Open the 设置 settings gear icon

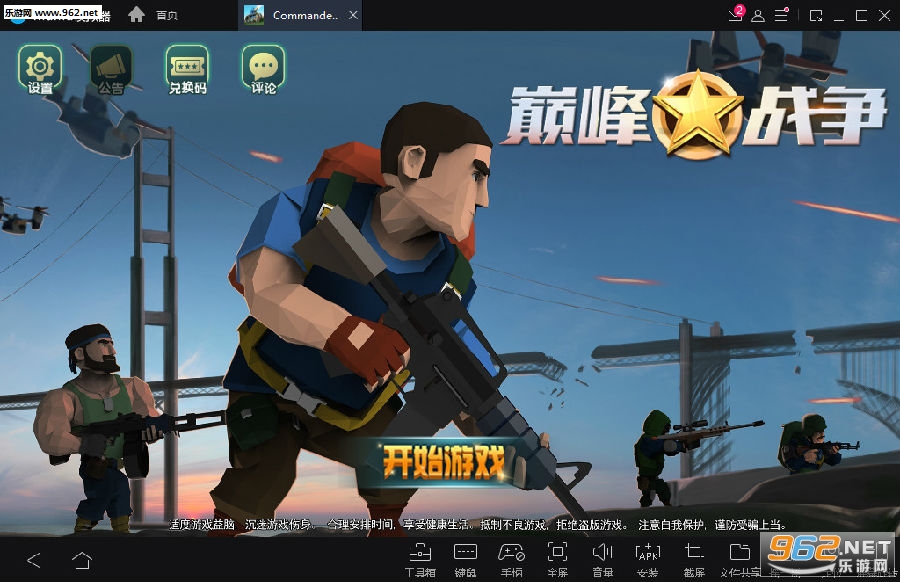pyautogui.click(x=40, y=69)
